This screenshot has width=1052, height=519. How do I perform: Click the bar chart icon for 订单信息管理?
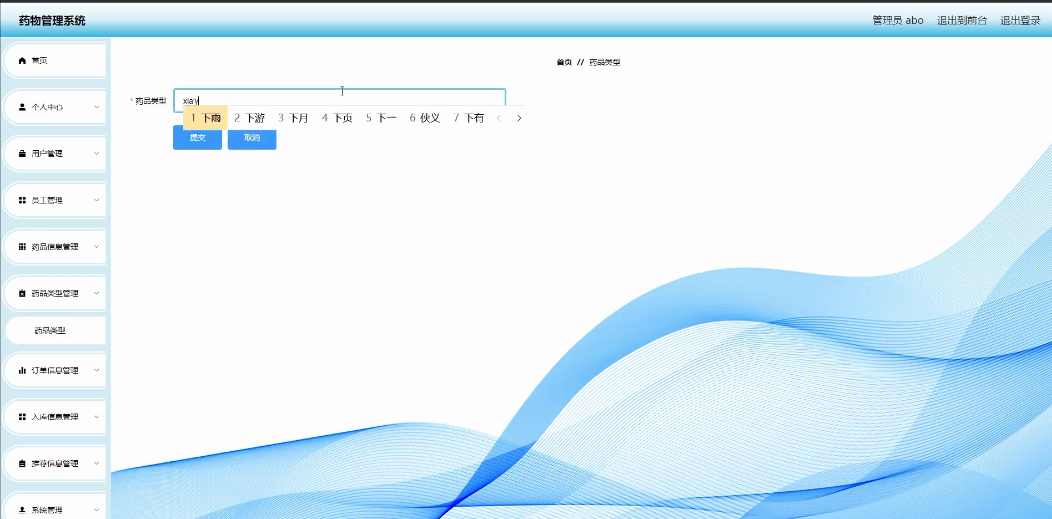pyautogui.click(x=22, y=371)
